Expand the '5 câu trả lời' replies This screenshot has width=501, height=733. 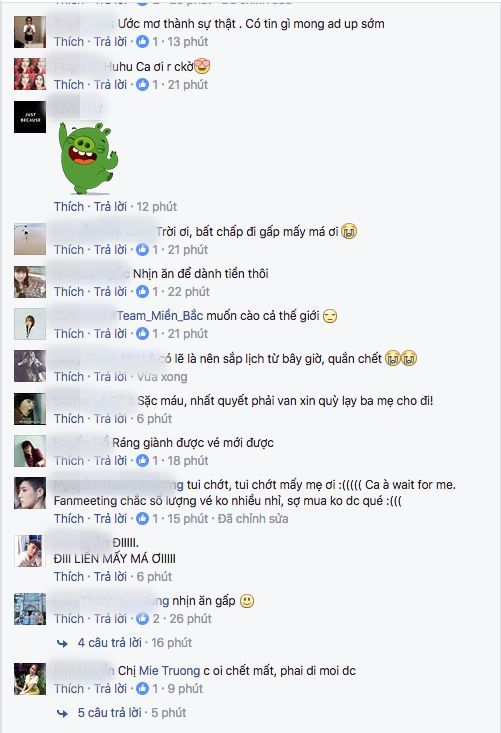click(x=109, y=713)
